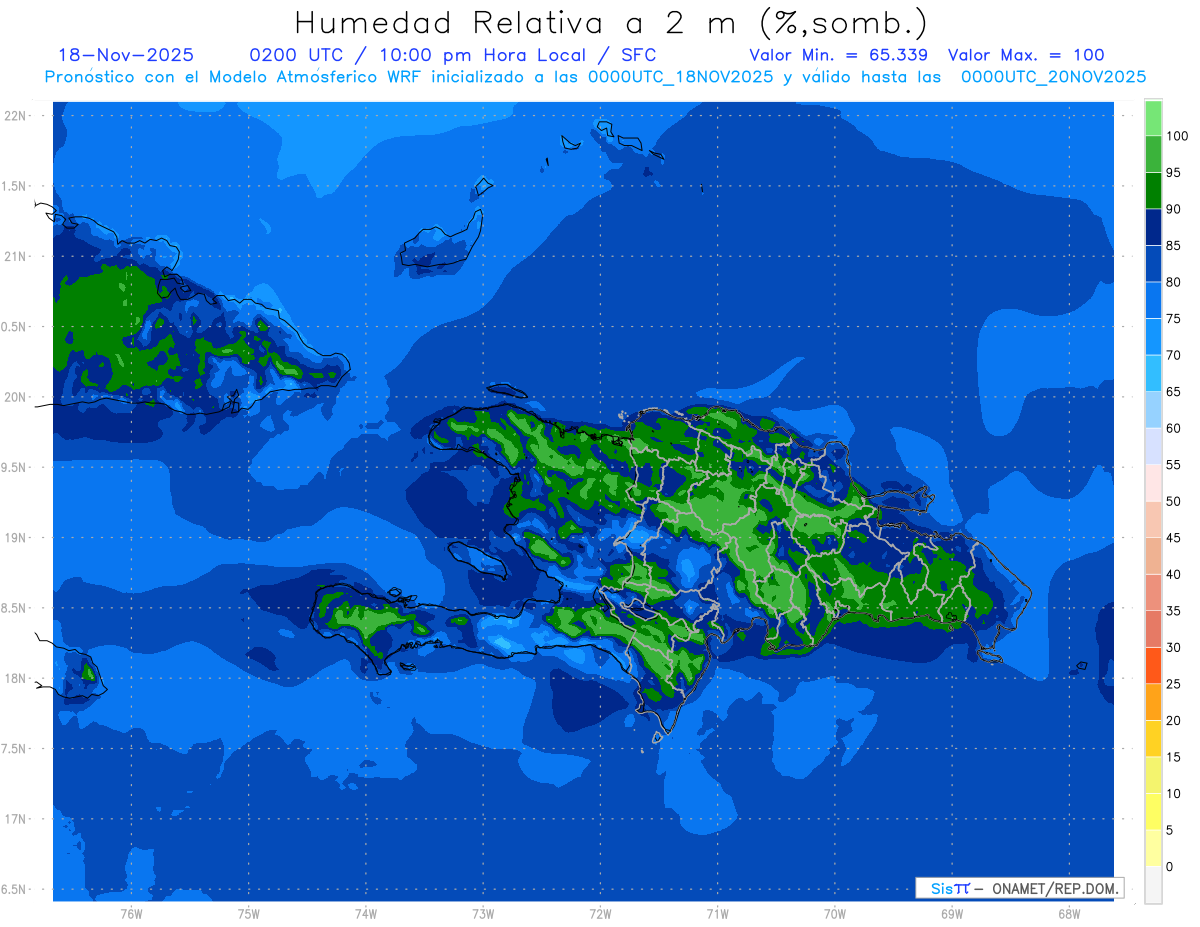Click the cyan swatch between 65 and 70
1200x927 pixels.
[1153, 373]
